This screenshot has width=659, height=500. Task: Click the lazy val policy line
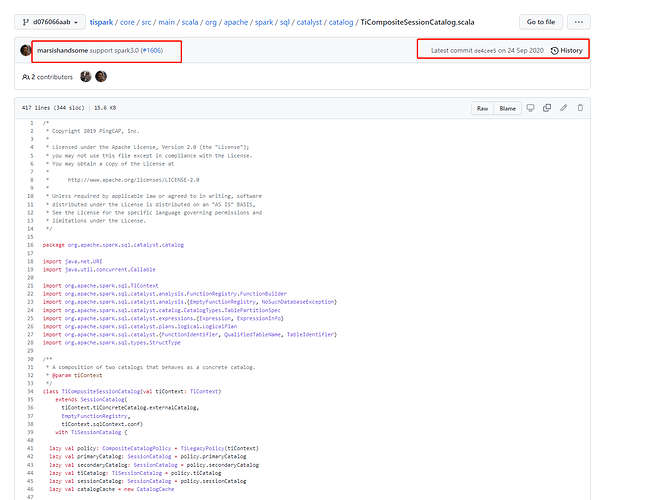coord(154,449)
